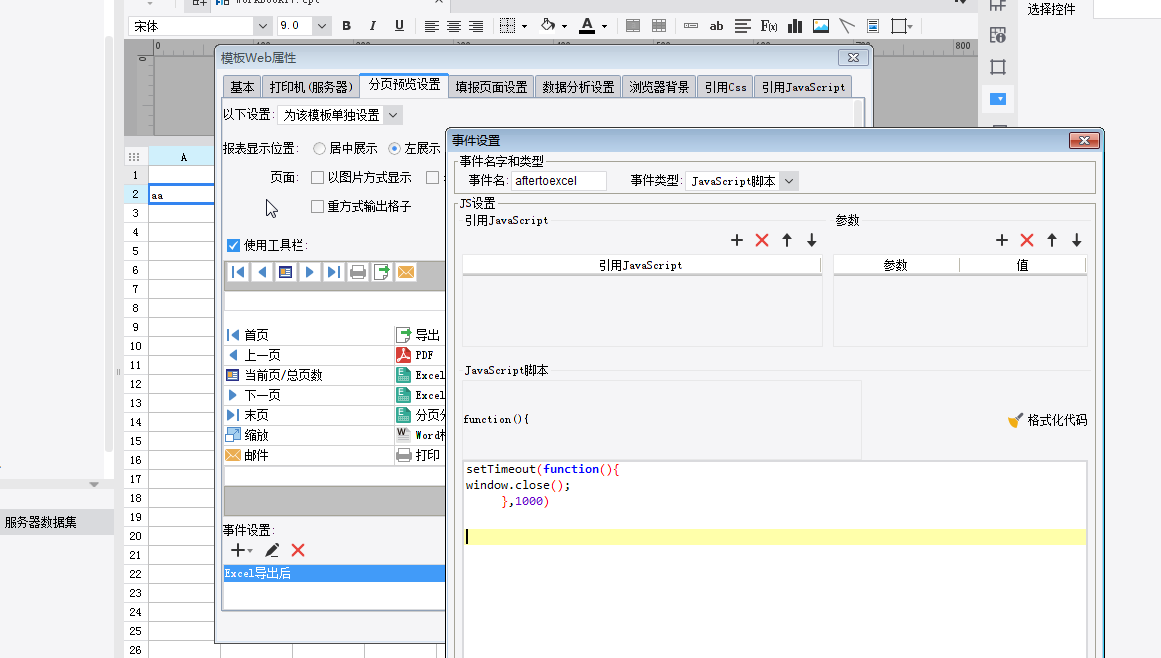Click the export icon in the toolbar preview
The width and height of the screenshot is (1161, 658).
(x=381, y=272)
